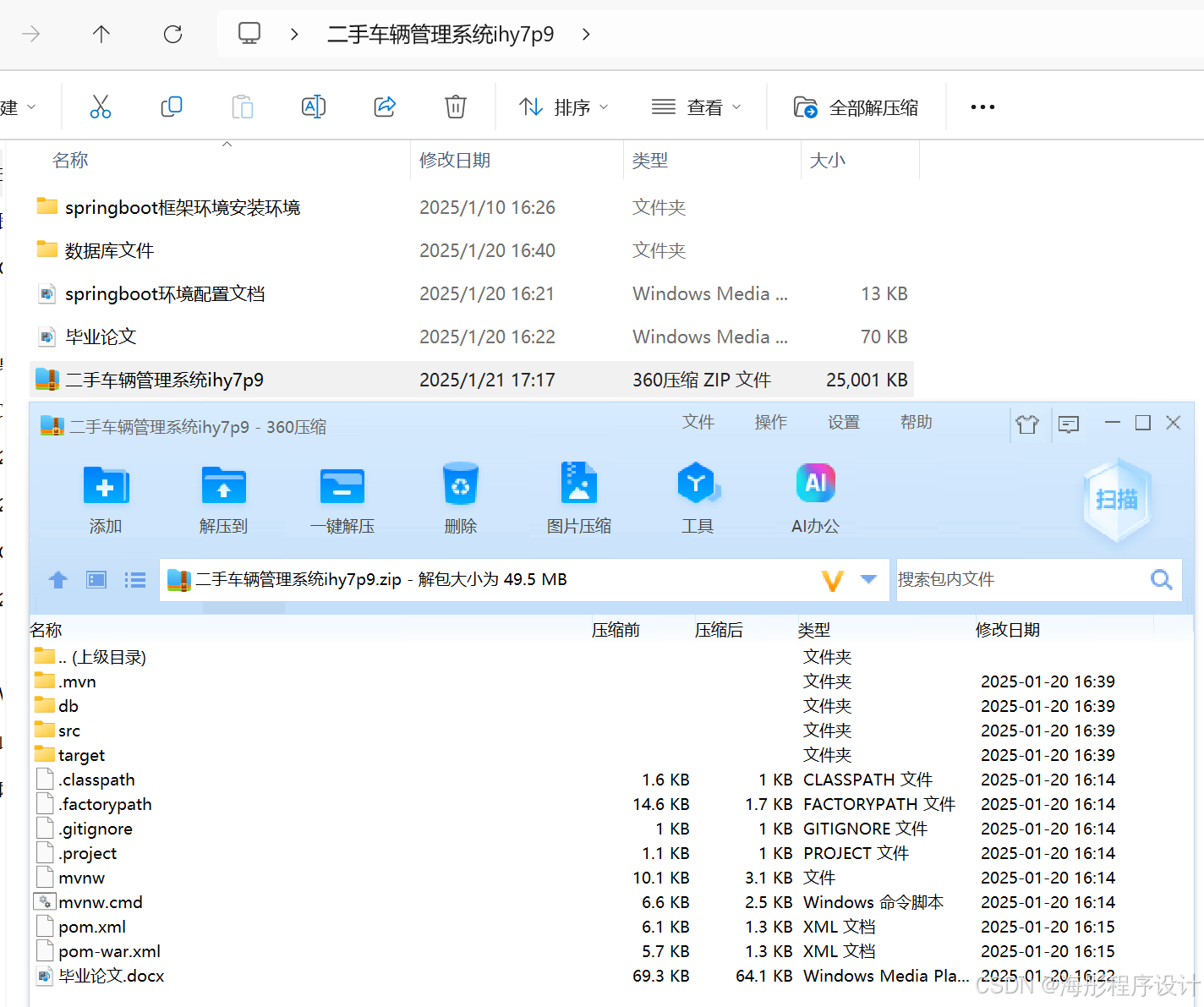This screenshot has height=1007, width=1204.
Task: Click the Delete trash icon in Explorer toolbar
Action: pos(456,107)
